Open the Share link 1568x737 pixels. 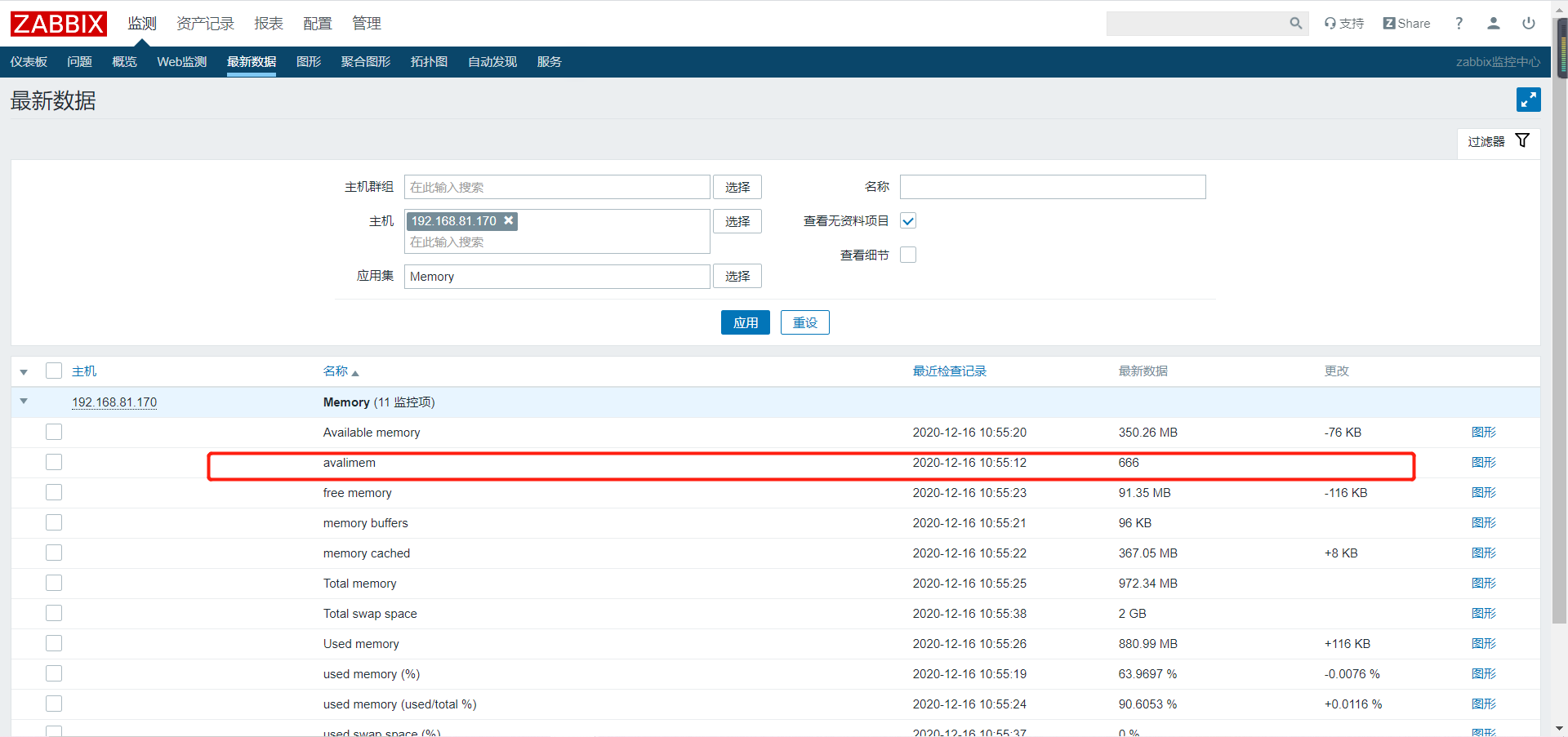point(1406,24)
